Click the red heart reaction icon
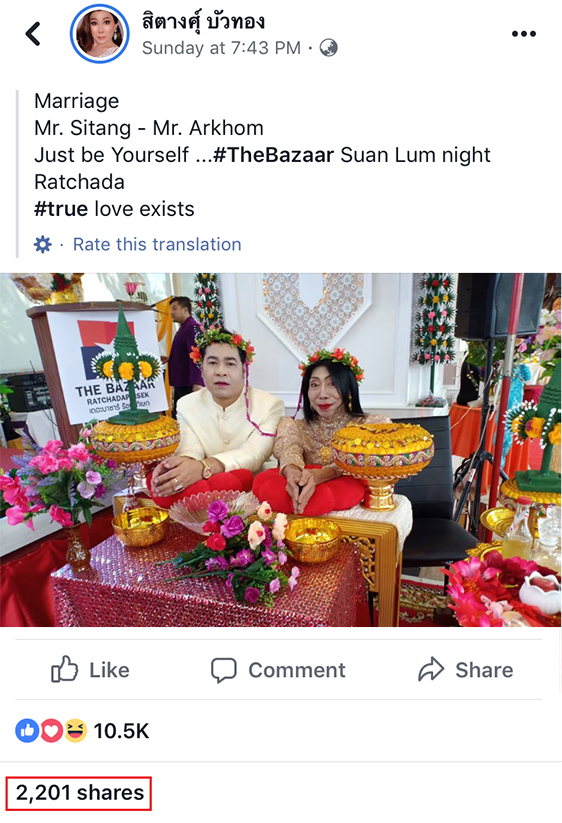 coord(51,731)
